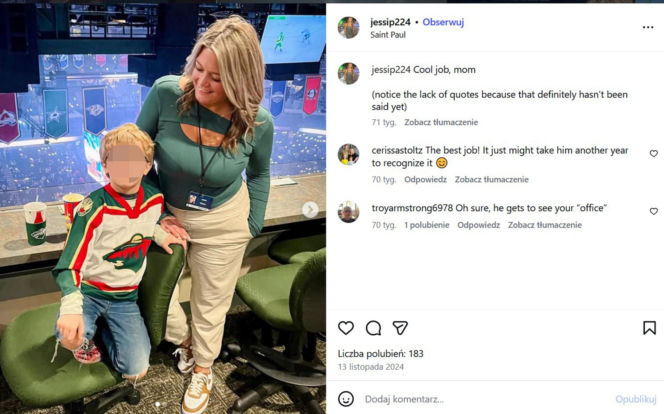Open cerissastoltz profile avatar
Viewport: 664px width, 414px height.
tap(348, 154)
